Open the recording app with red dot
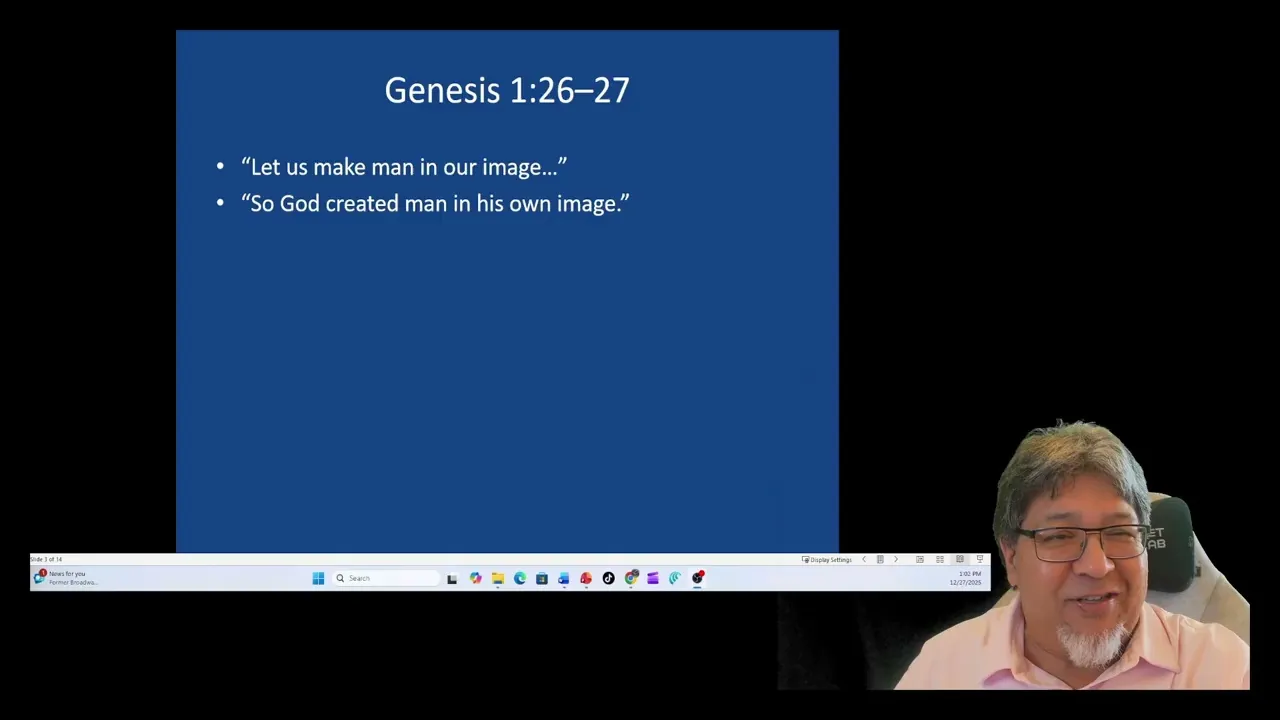1280x720 pixels. 698,577
